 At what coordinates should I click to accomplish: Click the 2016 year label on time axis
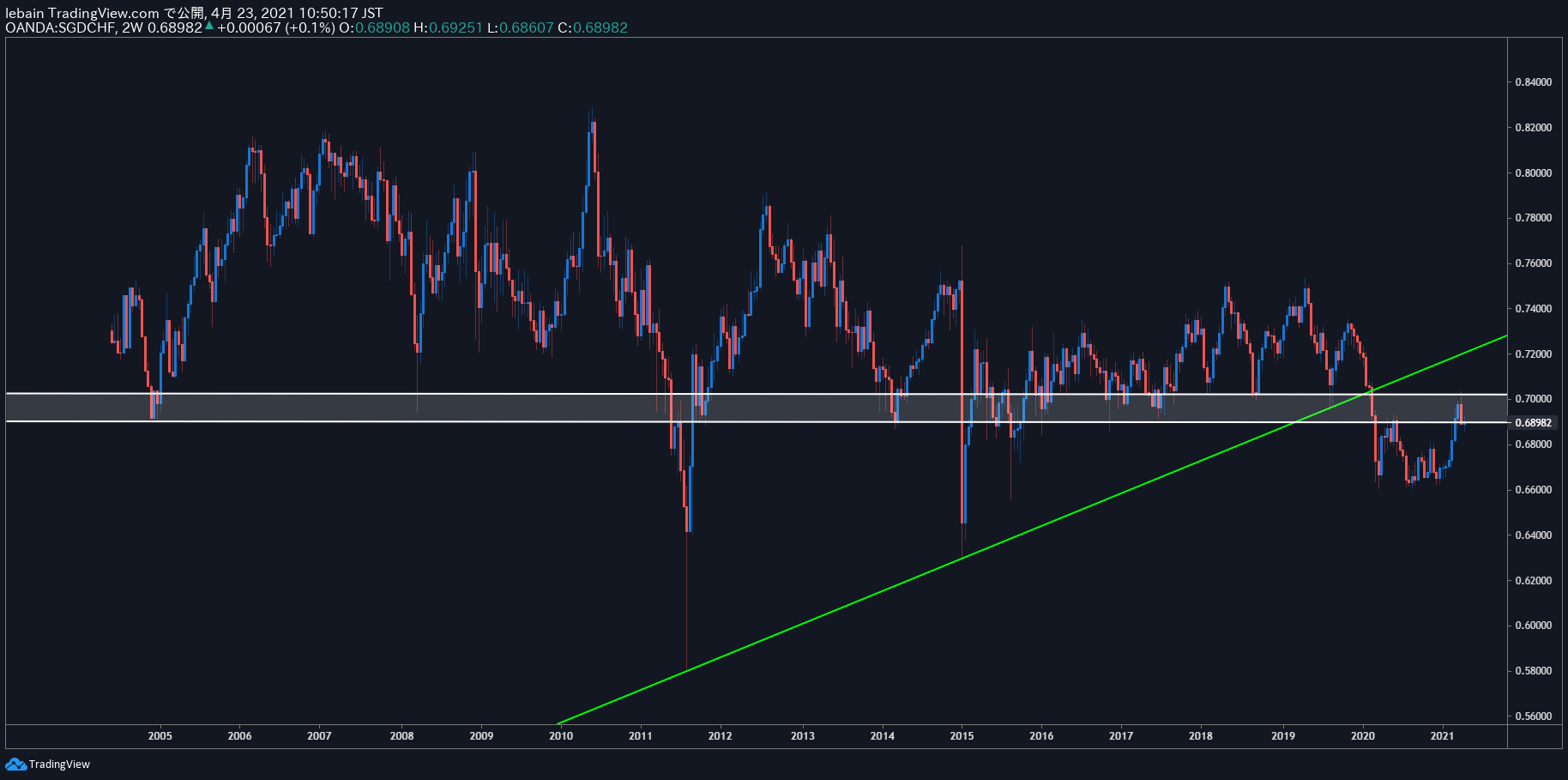1041,735
